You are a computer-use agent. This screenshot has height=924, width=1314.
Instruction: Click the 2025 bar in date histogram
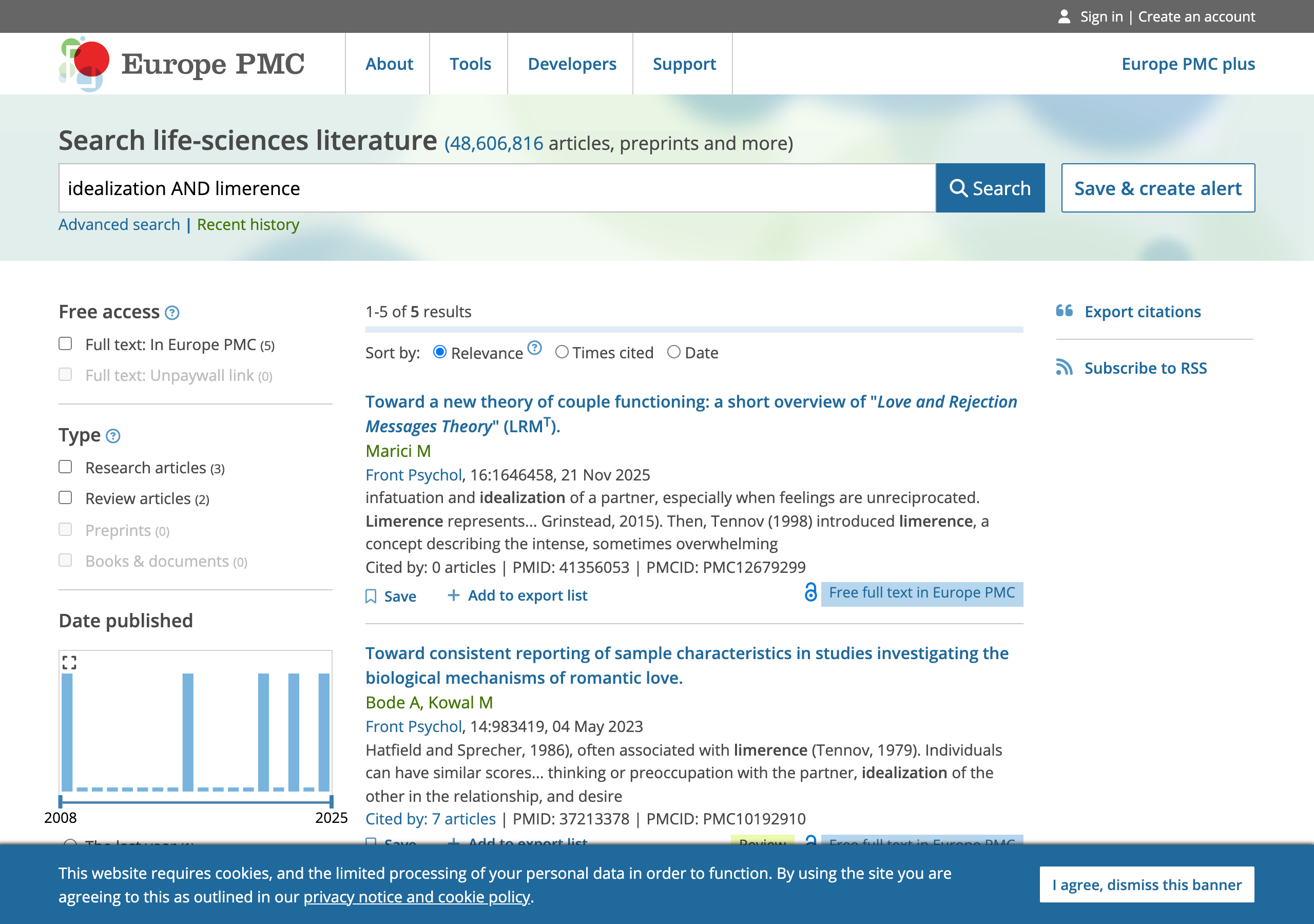click(324, 732)
